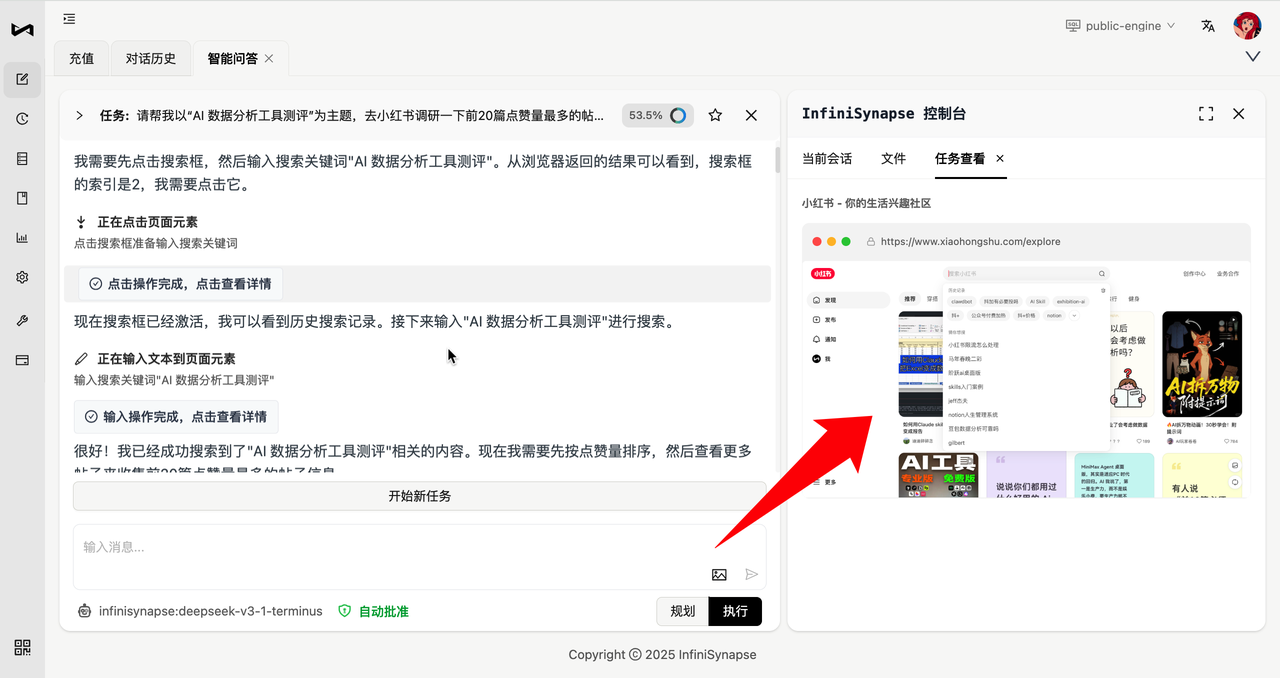Select the 任务查看 tab

960,158
